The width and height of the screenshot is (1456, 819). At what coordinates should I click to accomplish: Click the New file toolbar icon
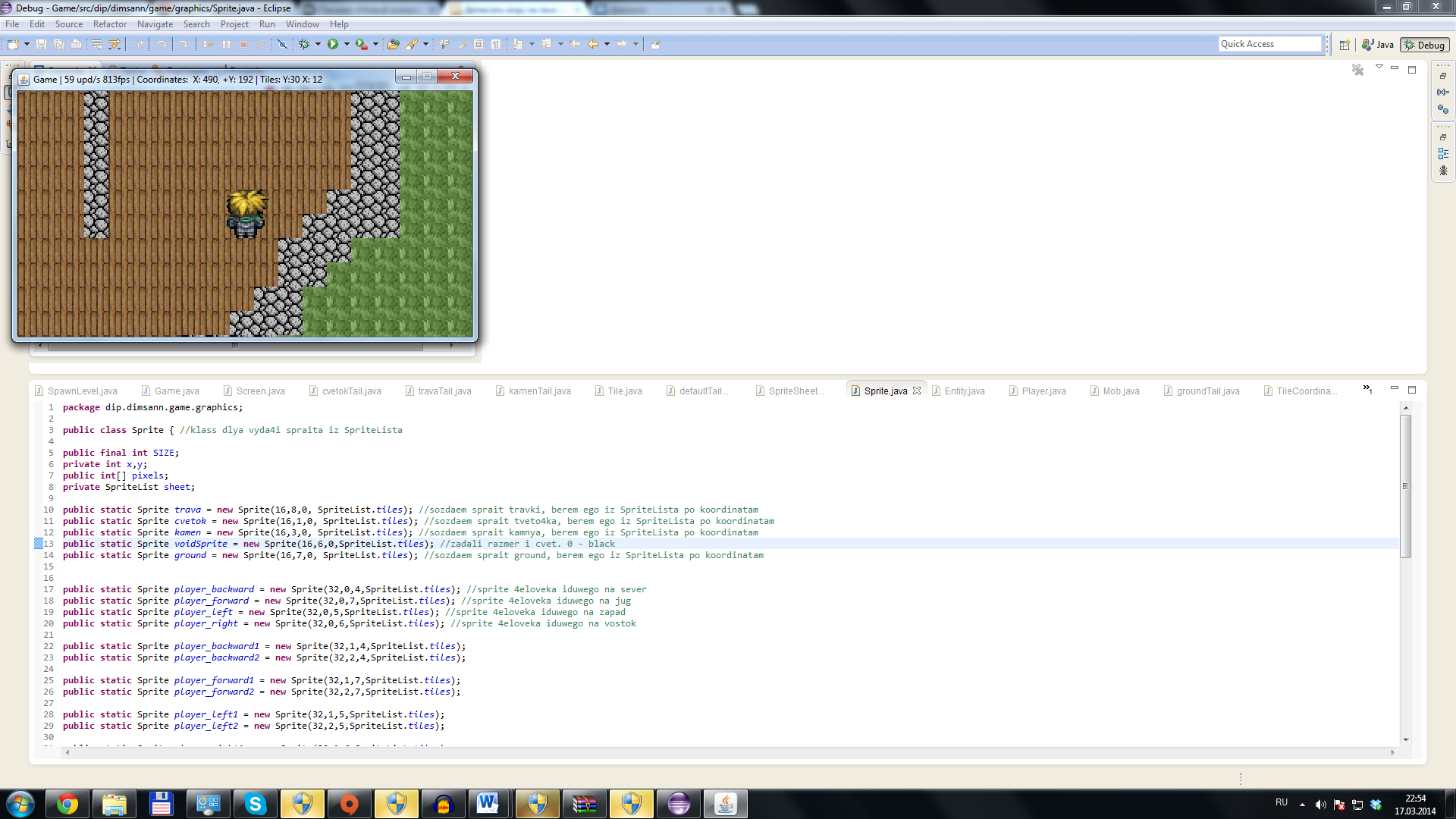pyautogui.click(x=13, y=44)
